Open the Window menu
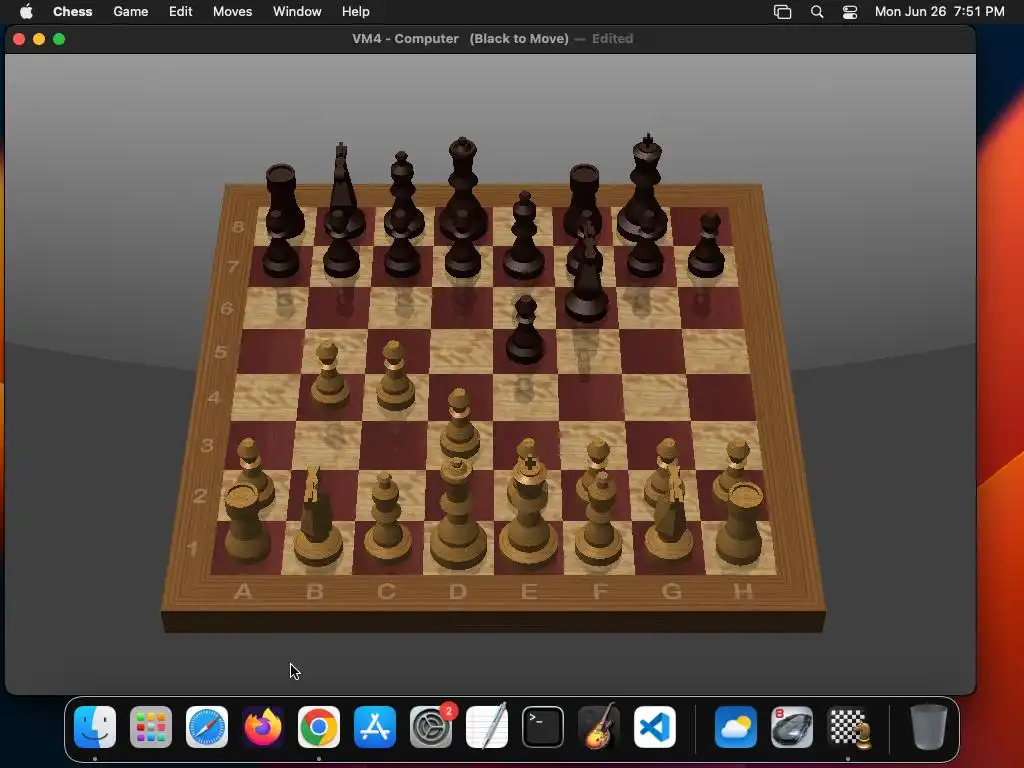The height and width of the screenshot is (768, 1024). point(297,12)
